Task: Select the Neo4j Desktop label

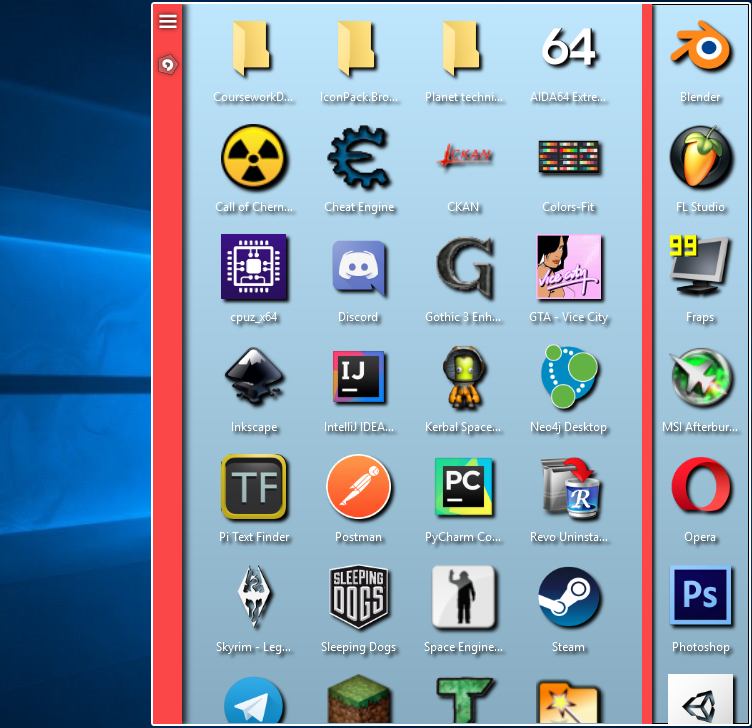Action: tap(568, 427)
